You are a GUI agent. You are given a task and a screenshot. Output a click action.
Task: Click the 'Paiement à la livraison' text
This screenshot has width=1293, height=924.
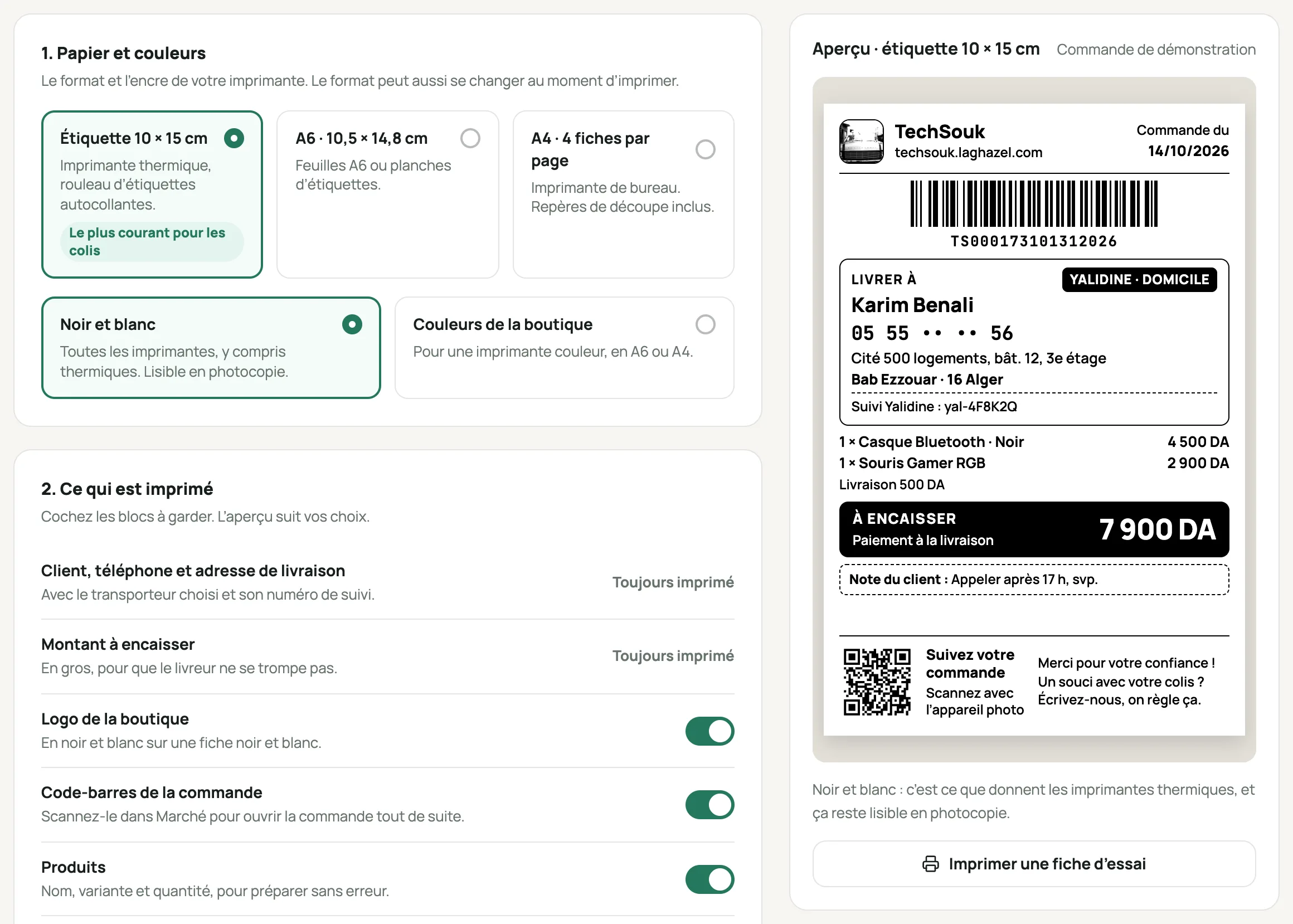[922, 540]
